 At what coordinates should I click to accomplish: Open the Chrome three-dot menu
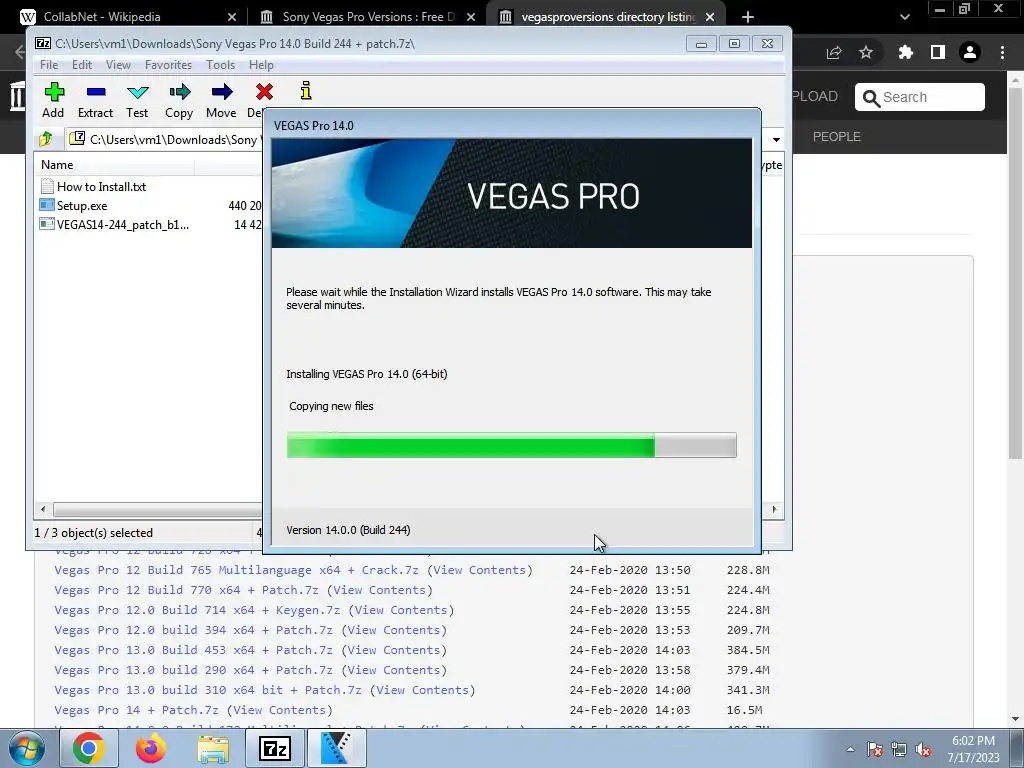click(1002, 52)
